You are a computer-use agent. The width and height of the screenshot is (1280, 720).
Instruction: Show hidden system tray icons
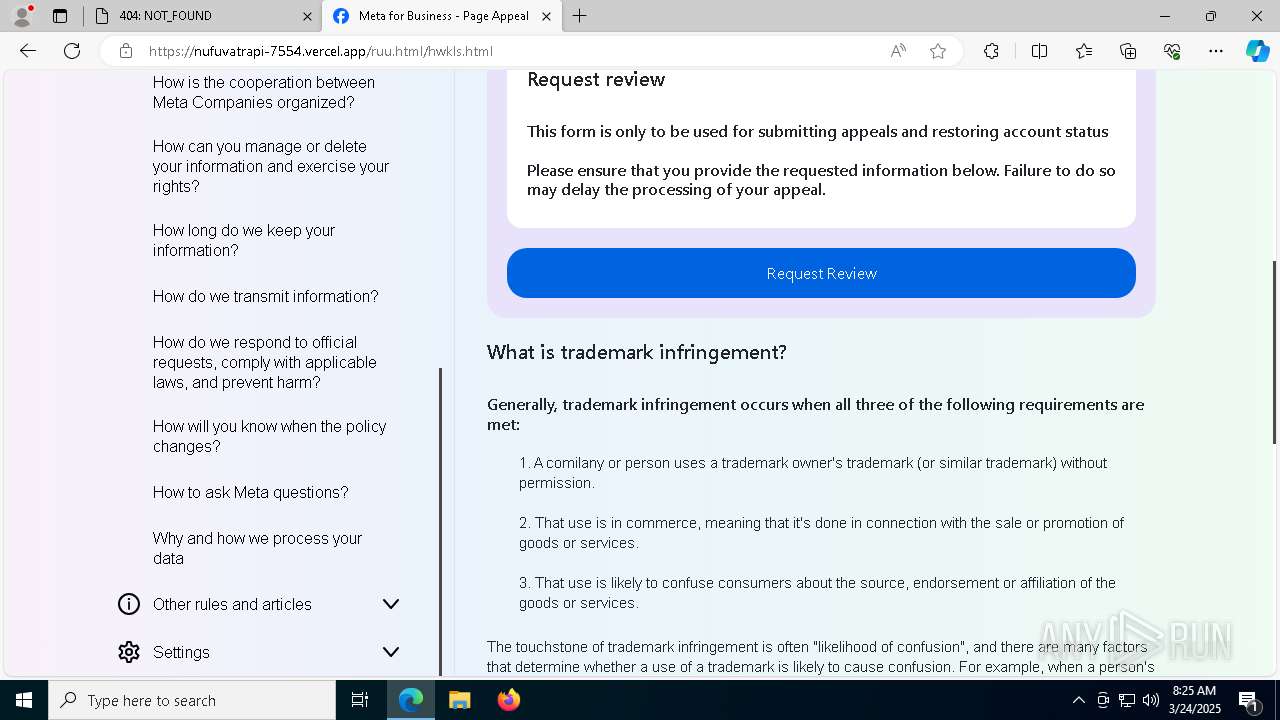(x=1078, y=700)
